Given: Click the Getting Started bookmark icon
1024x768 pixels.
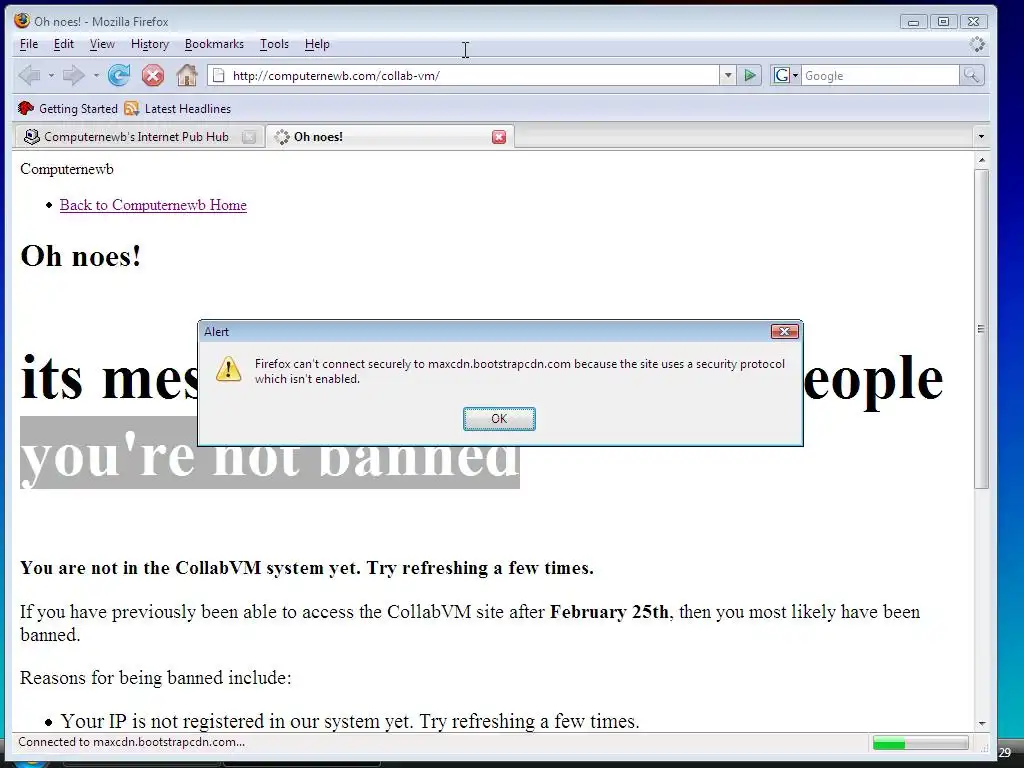Looking at the screenshot, I should (x=26, y=108).
